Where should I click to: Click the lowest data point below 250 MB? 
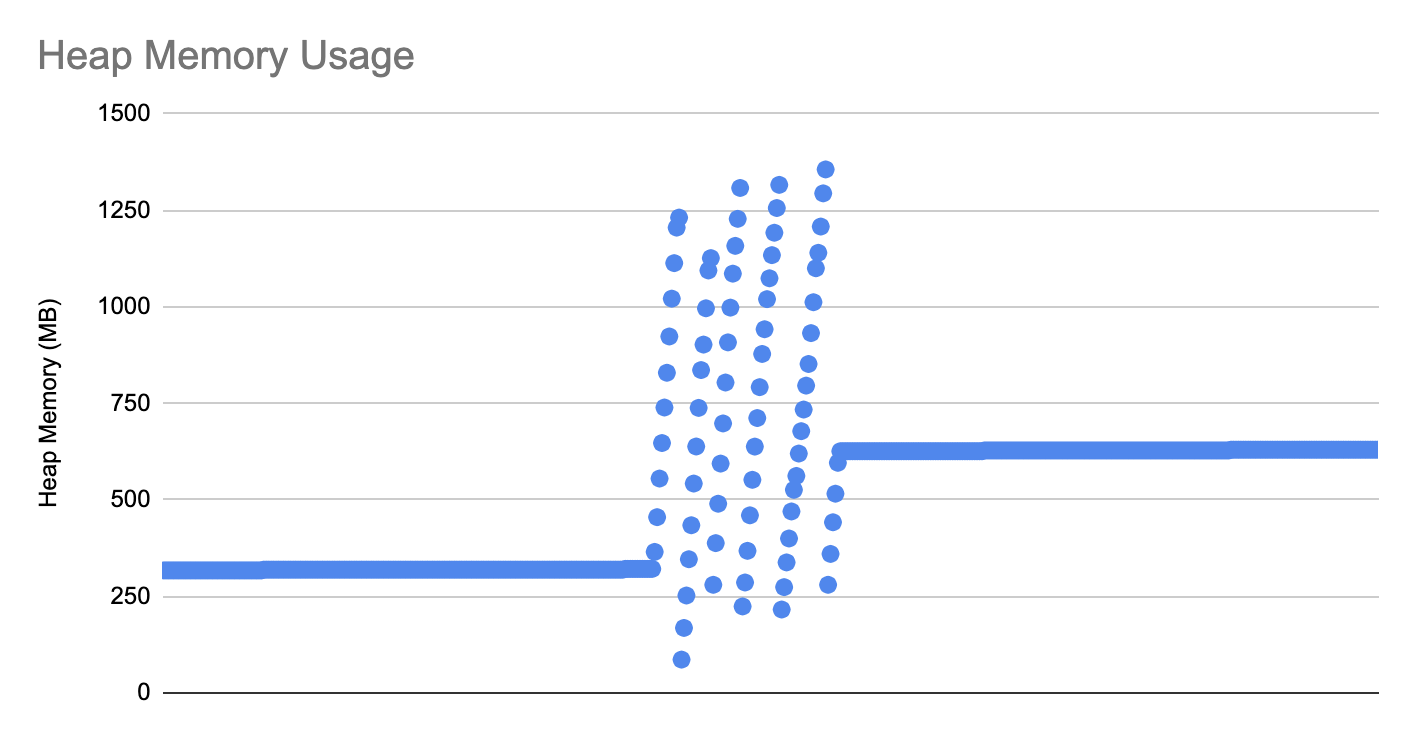pos(681,659)
